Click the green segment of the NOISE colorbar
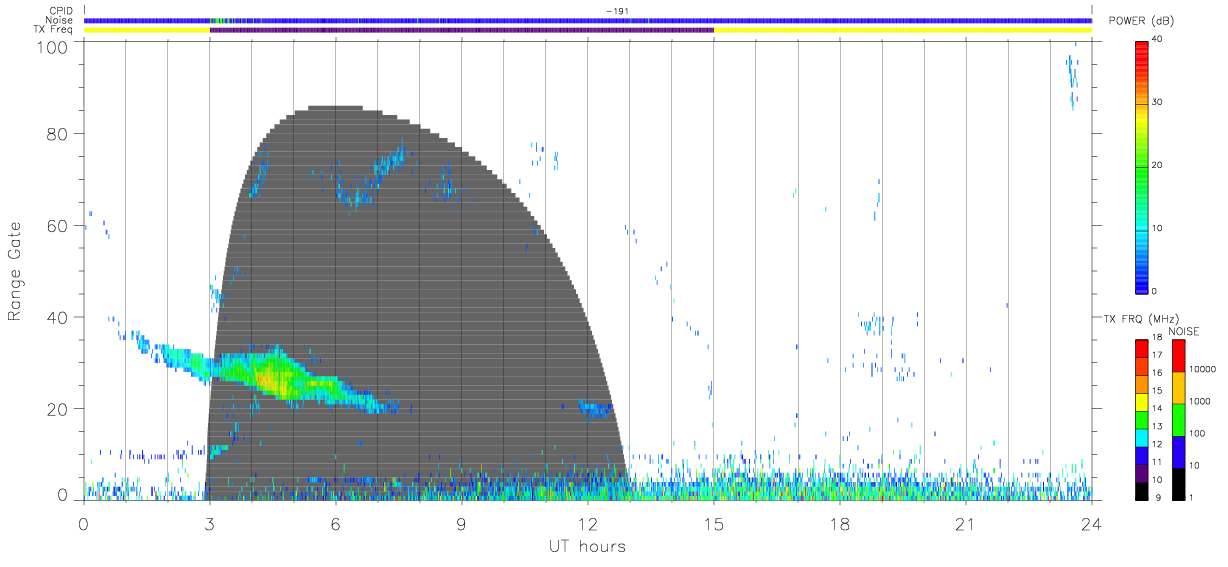The height and width of the screenshot is (567, 1228). click(x=1178, y=420)
